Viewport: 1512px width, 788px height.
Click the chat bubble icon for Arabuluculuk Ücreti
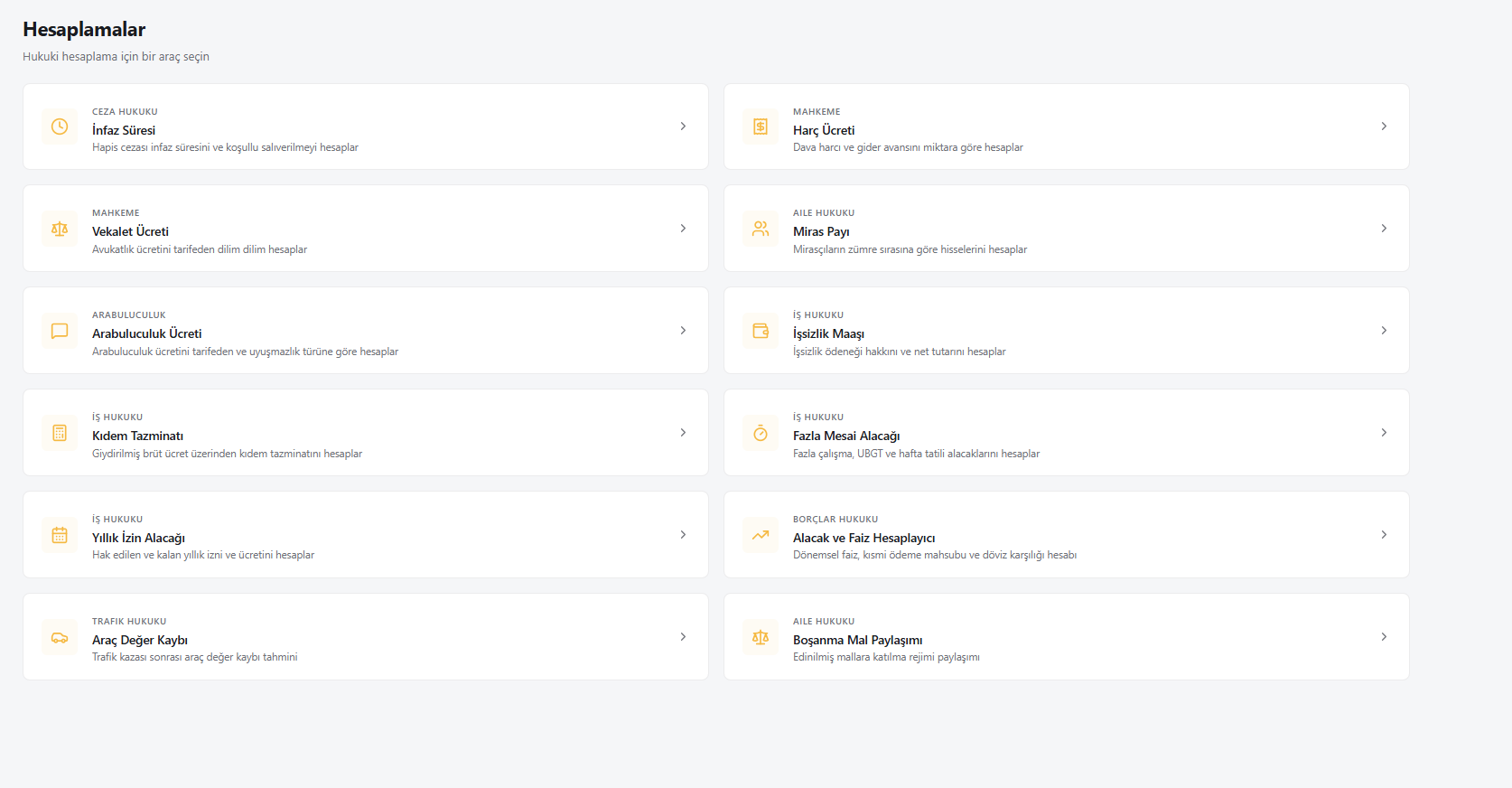coord(60,331)
